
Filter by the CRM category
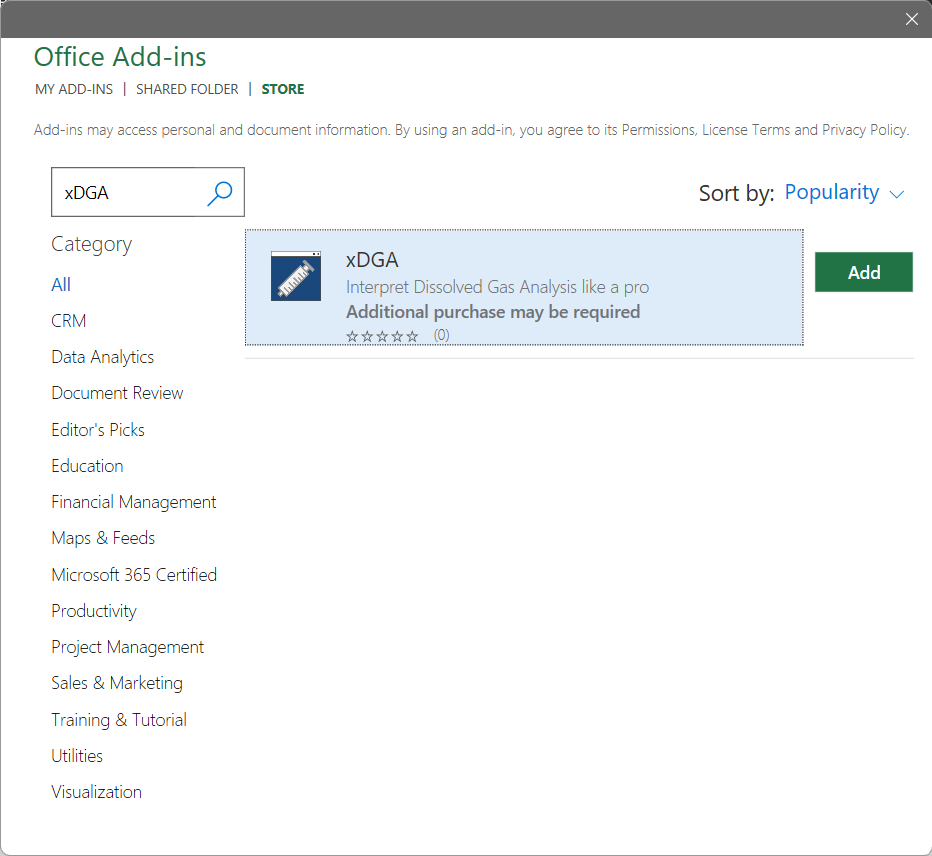click(69, 321)
